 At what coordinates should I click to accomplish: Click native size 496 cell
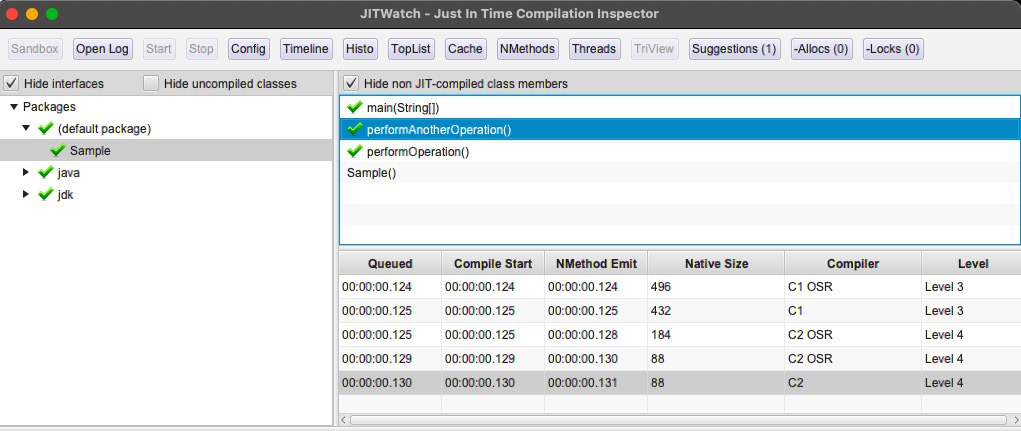[716, 286]
